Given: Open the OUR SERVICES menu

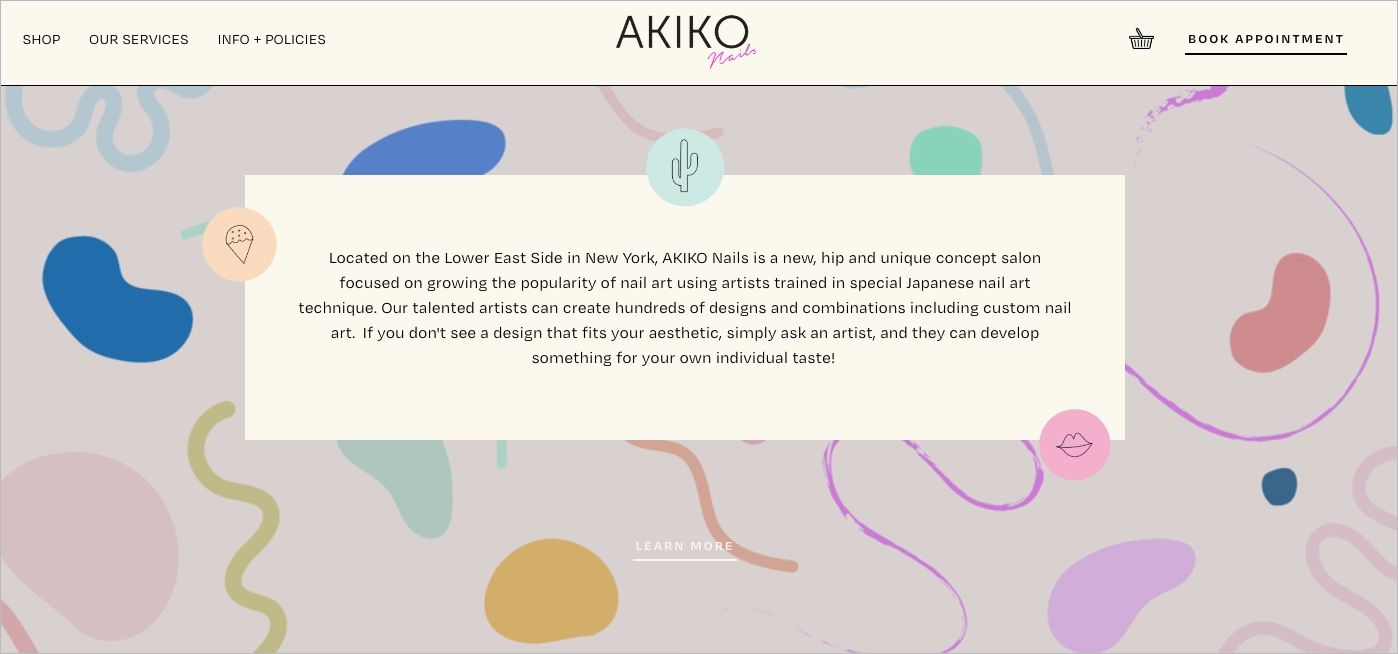Looking at the screenshot, I should tap(139, 40).
